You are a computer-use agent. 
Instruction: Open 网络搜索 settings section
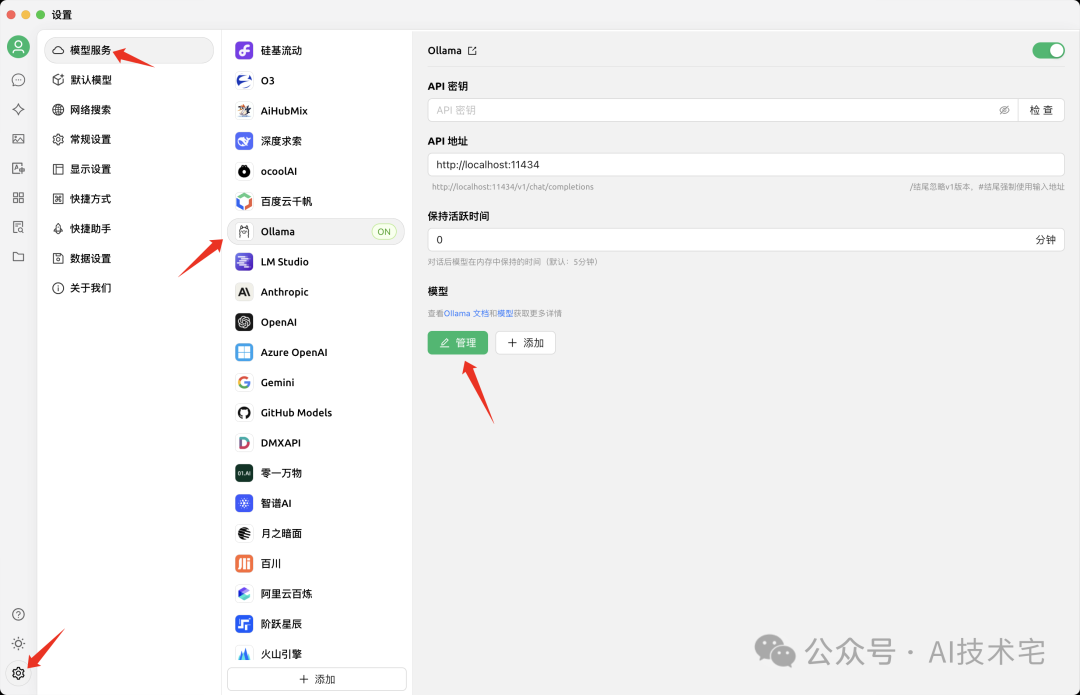tap(129, 110)
